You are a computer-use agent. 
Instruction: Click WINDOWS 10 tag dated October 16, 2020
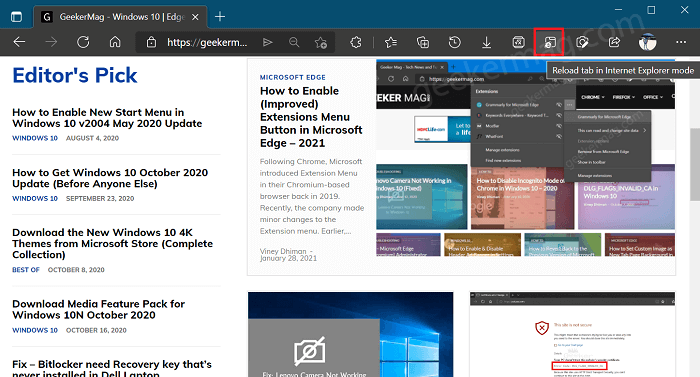[x=35, y=330]
